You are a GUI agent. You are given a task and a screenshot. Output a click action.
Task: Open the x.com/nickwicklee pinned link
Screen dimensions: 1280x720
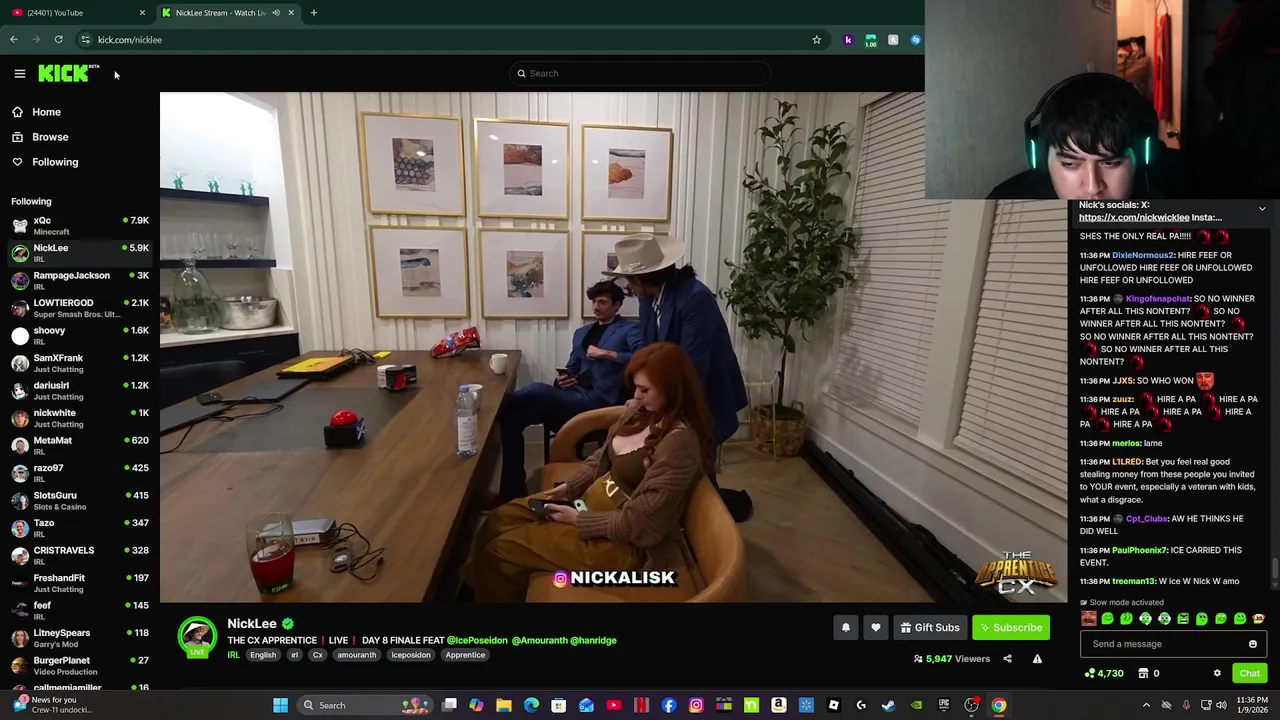point(1134,217)
